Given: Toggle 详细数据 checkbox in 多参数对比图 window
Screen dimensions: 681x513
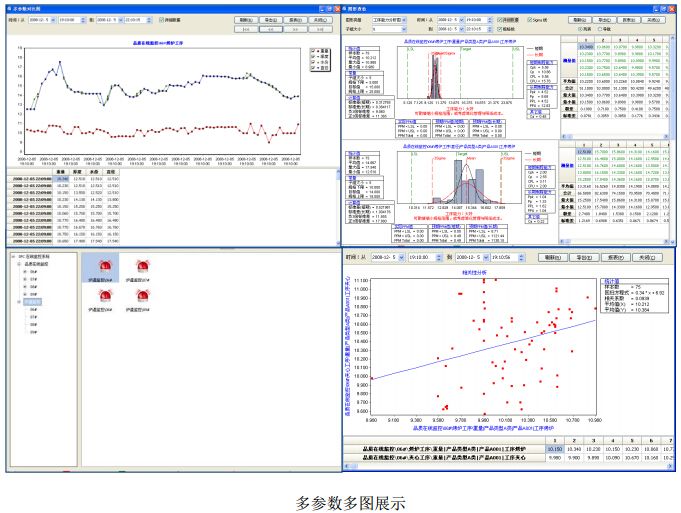Looking at the screenshot, I should coord(160,19).
